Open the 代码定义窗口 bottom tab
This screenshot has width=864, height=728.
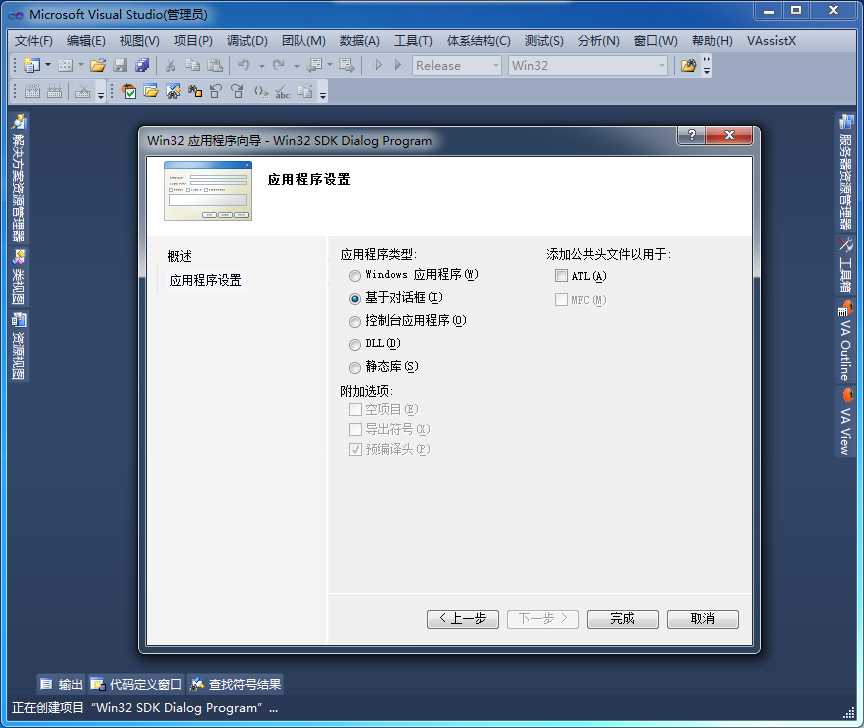tap(136, 684)
